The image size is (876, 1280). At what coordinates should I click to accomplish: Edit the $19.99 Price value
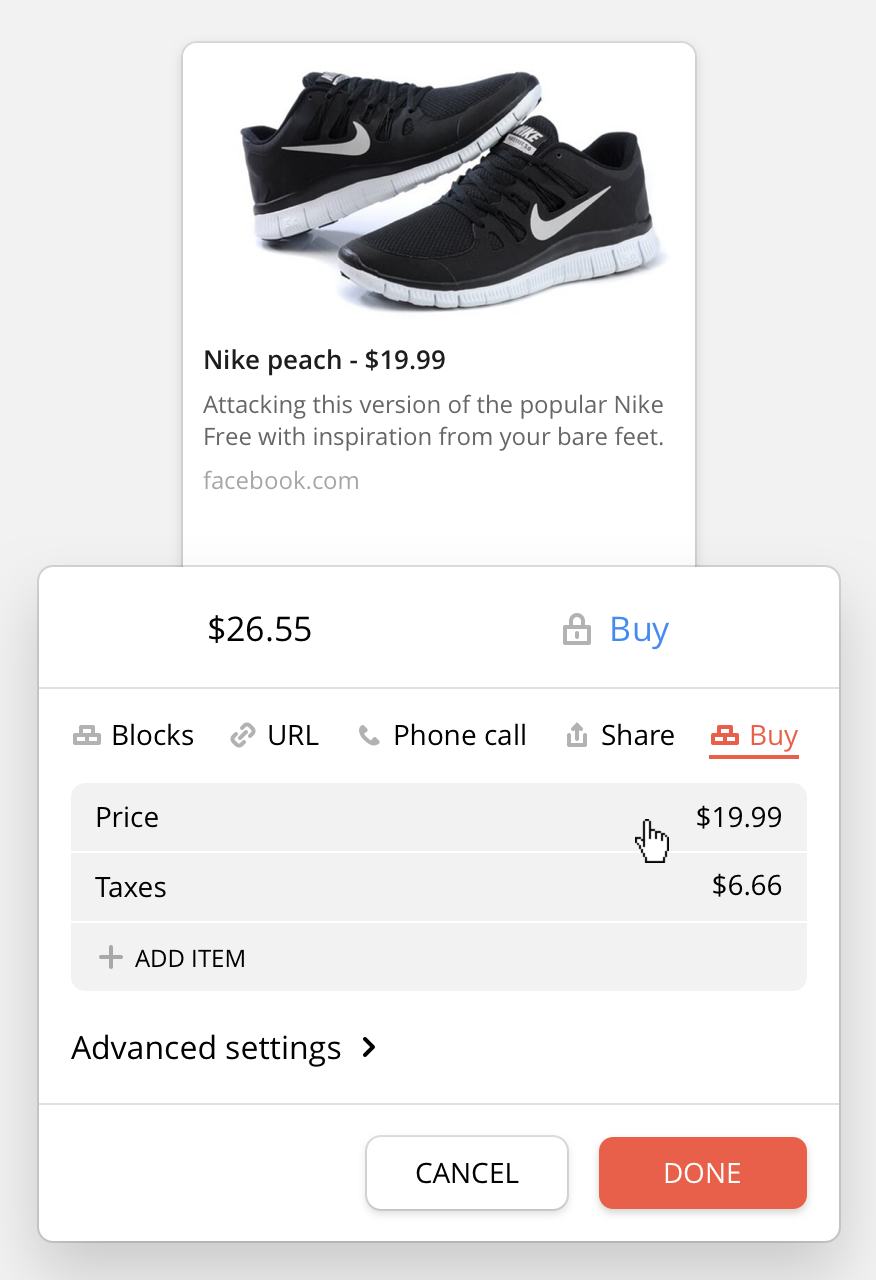(x=738, y=817)
